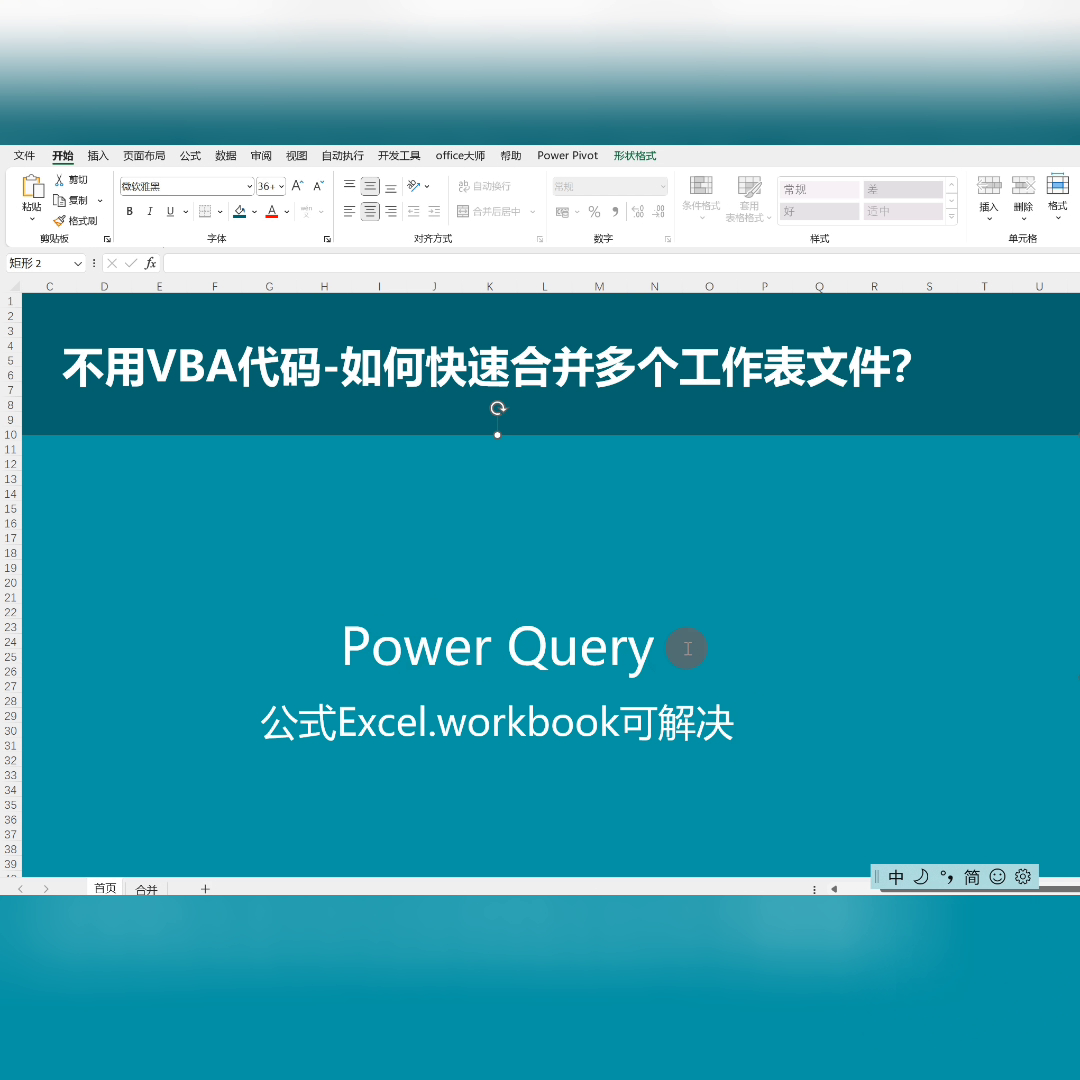The image size is (1080, 1080).
Task: Open the 文件 menu
Action: click(24, 156)
